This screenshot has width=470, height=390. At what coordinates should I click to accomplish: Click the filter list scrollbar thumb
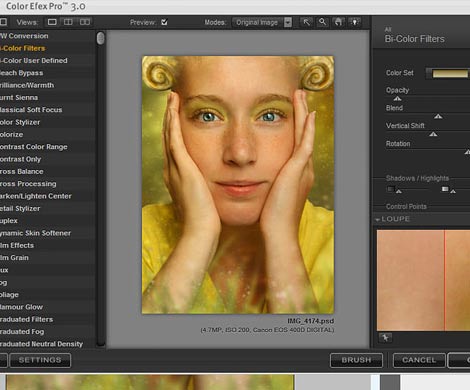point(100,38)
